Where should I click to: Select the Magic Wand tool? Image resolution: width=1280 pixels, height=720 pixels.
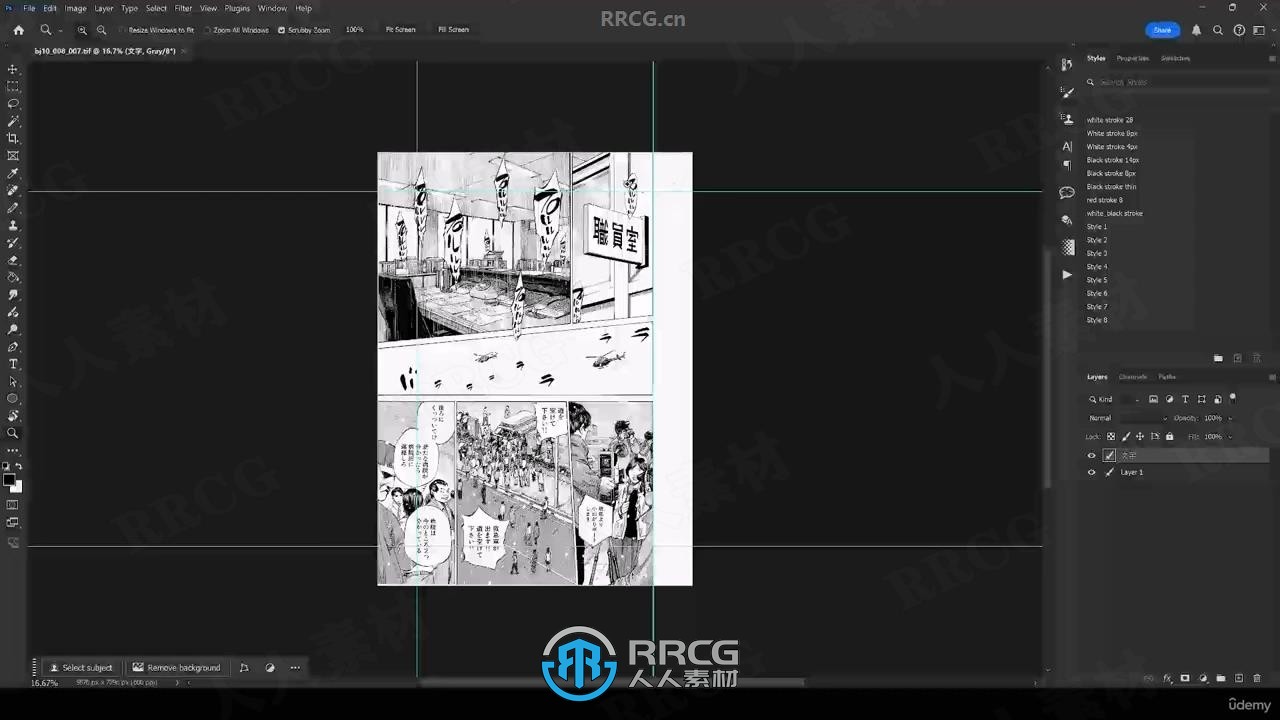[13, 121]
